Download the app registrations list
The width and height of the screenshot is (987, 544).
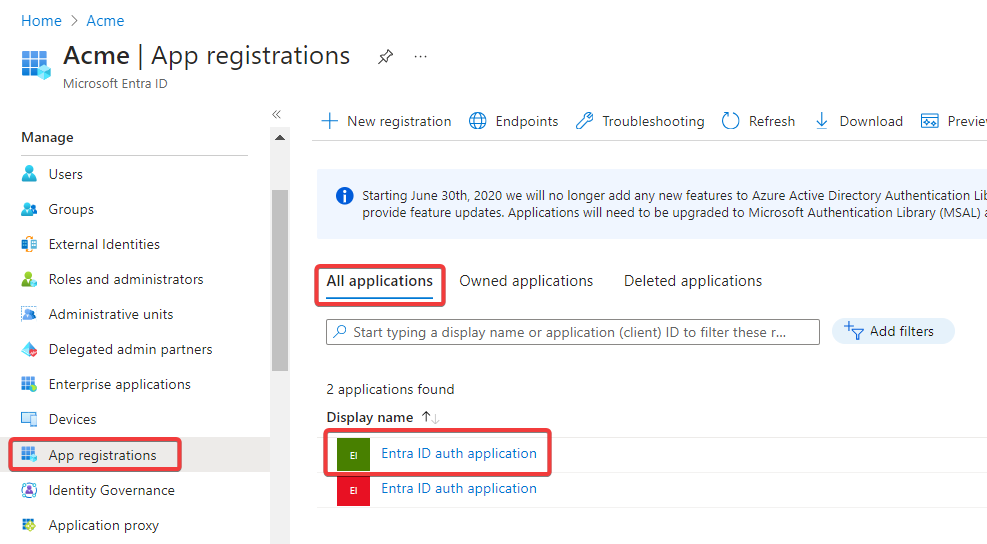click(858, 121)
